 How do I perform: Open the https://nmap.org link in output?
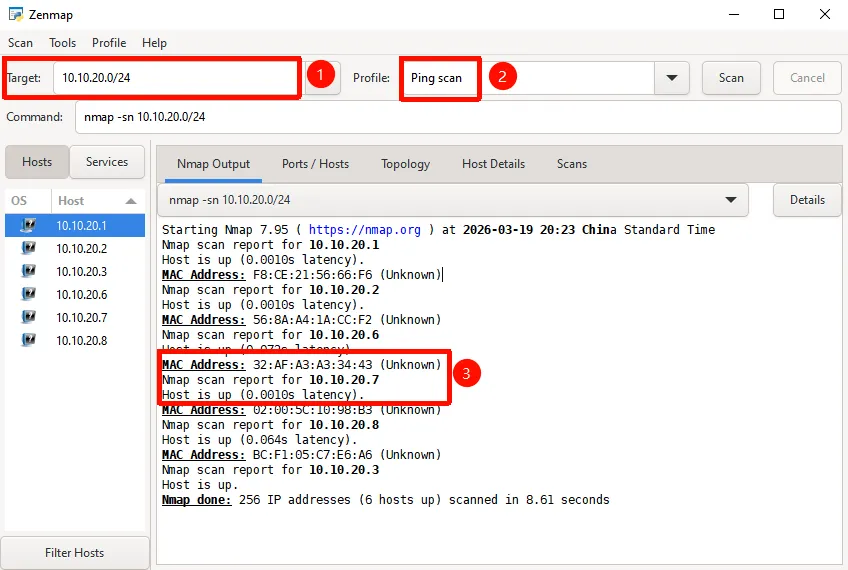365,229
